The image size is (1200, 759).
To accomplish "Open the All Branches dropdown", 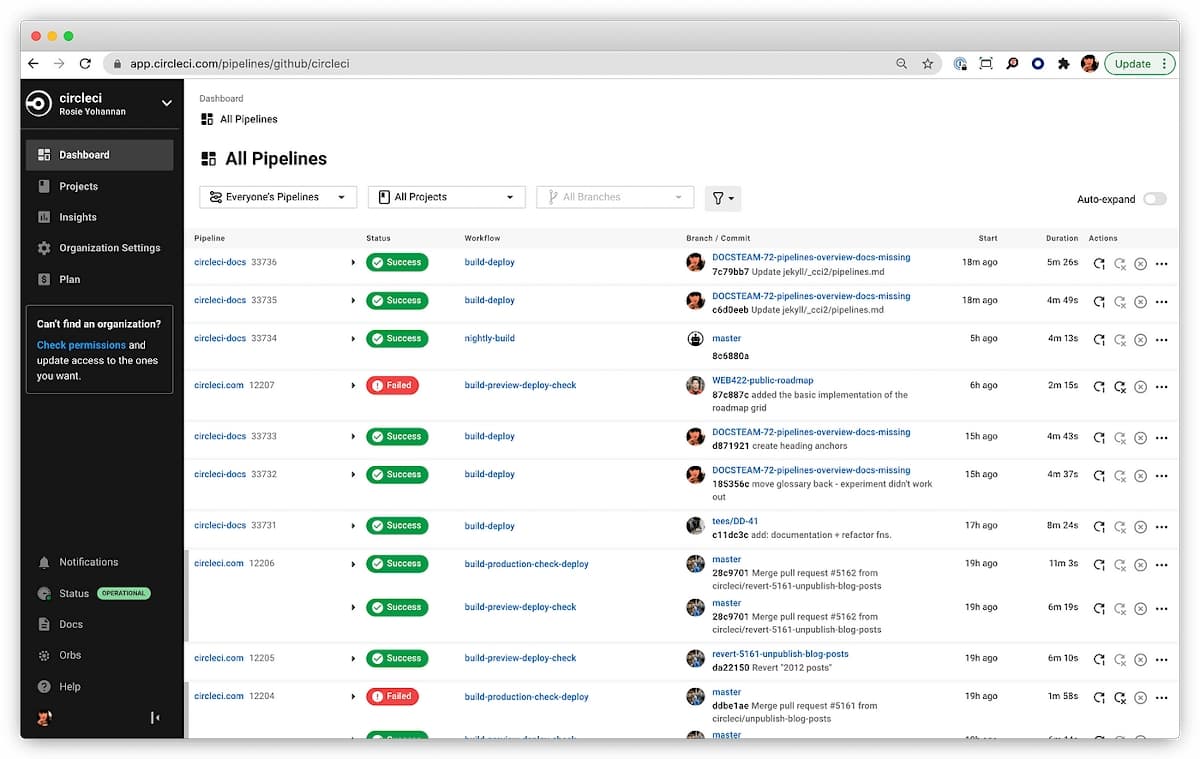I will coord(615,197).
